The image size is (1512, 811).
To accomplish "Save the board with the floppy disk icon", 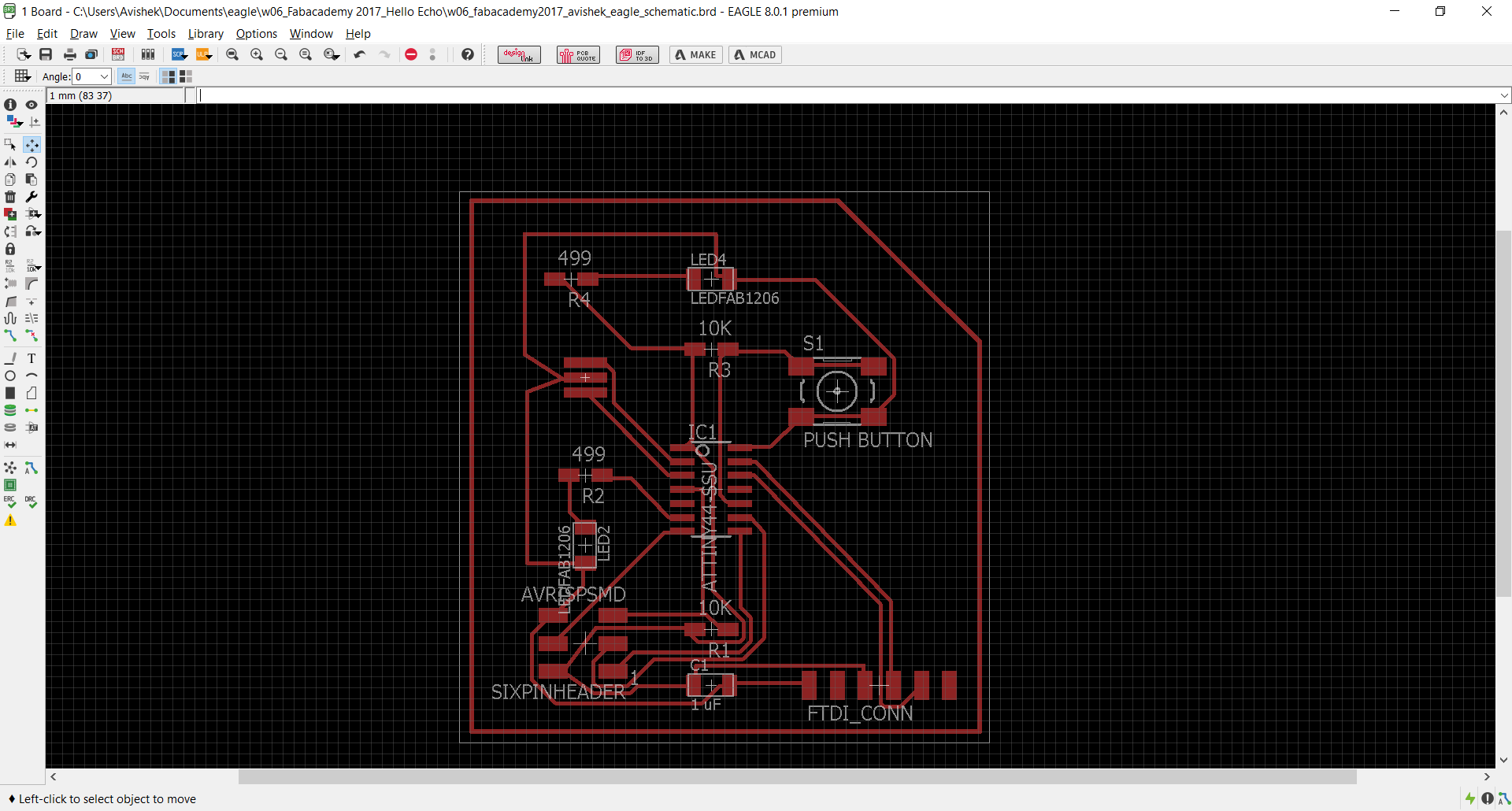I will coord(46,54).
